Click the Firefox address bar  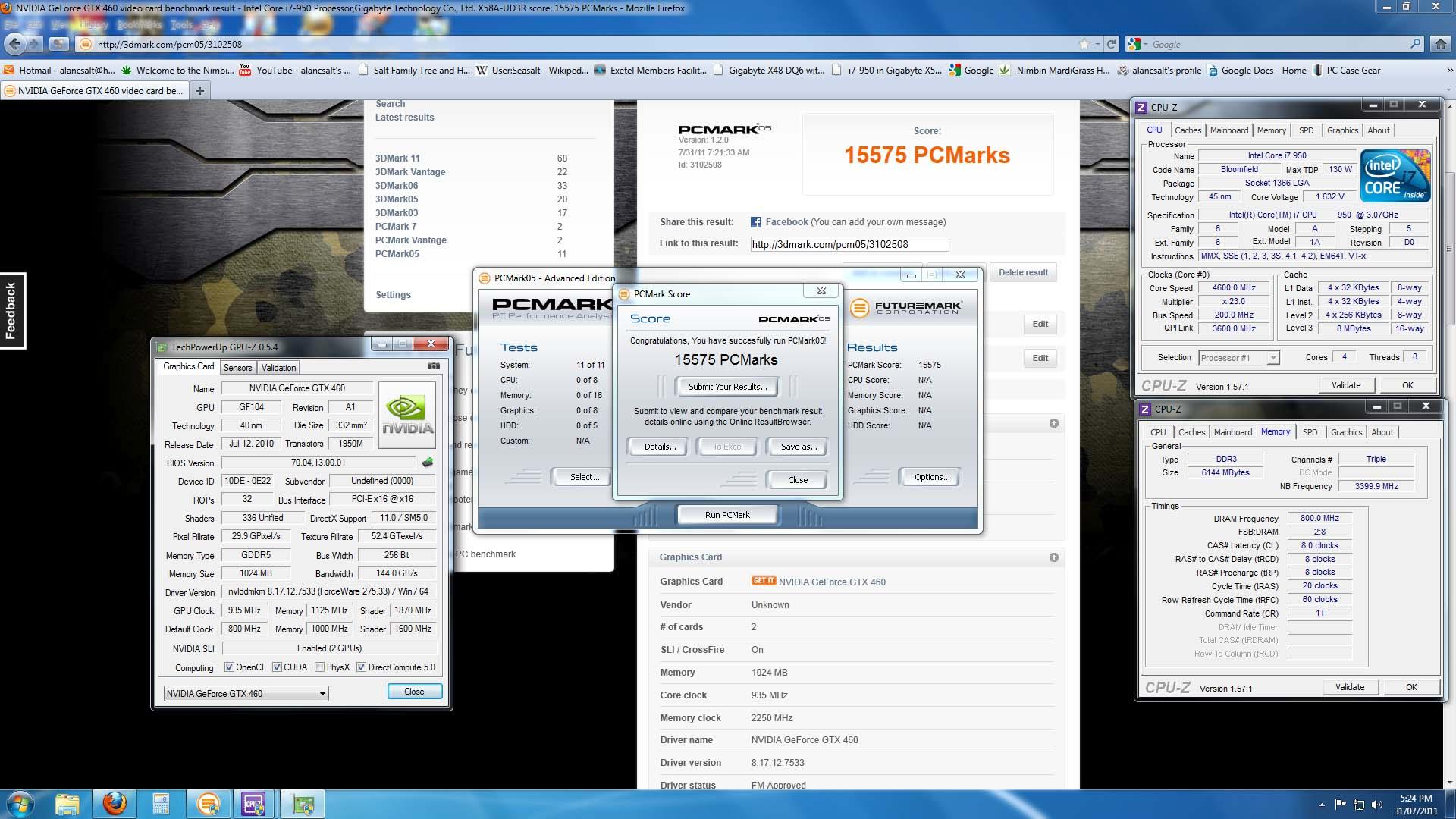[x=576, y=44]
